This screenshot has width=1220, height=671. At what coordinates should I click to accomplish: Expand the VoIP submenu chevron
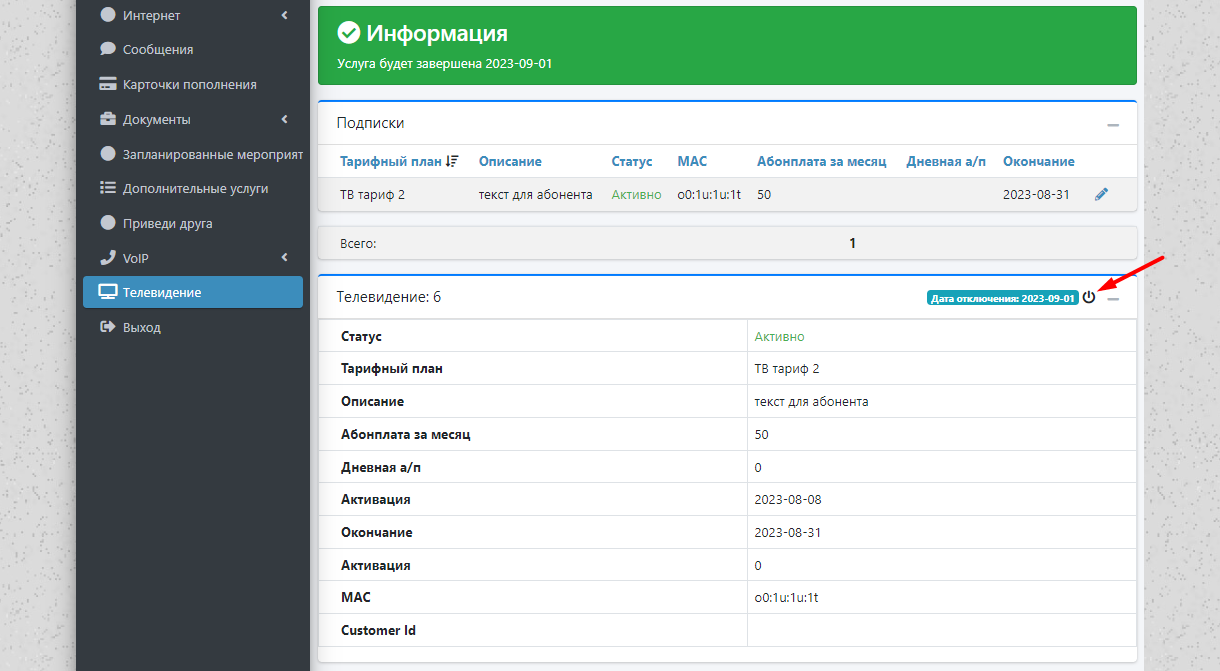(x=284, y=258)
